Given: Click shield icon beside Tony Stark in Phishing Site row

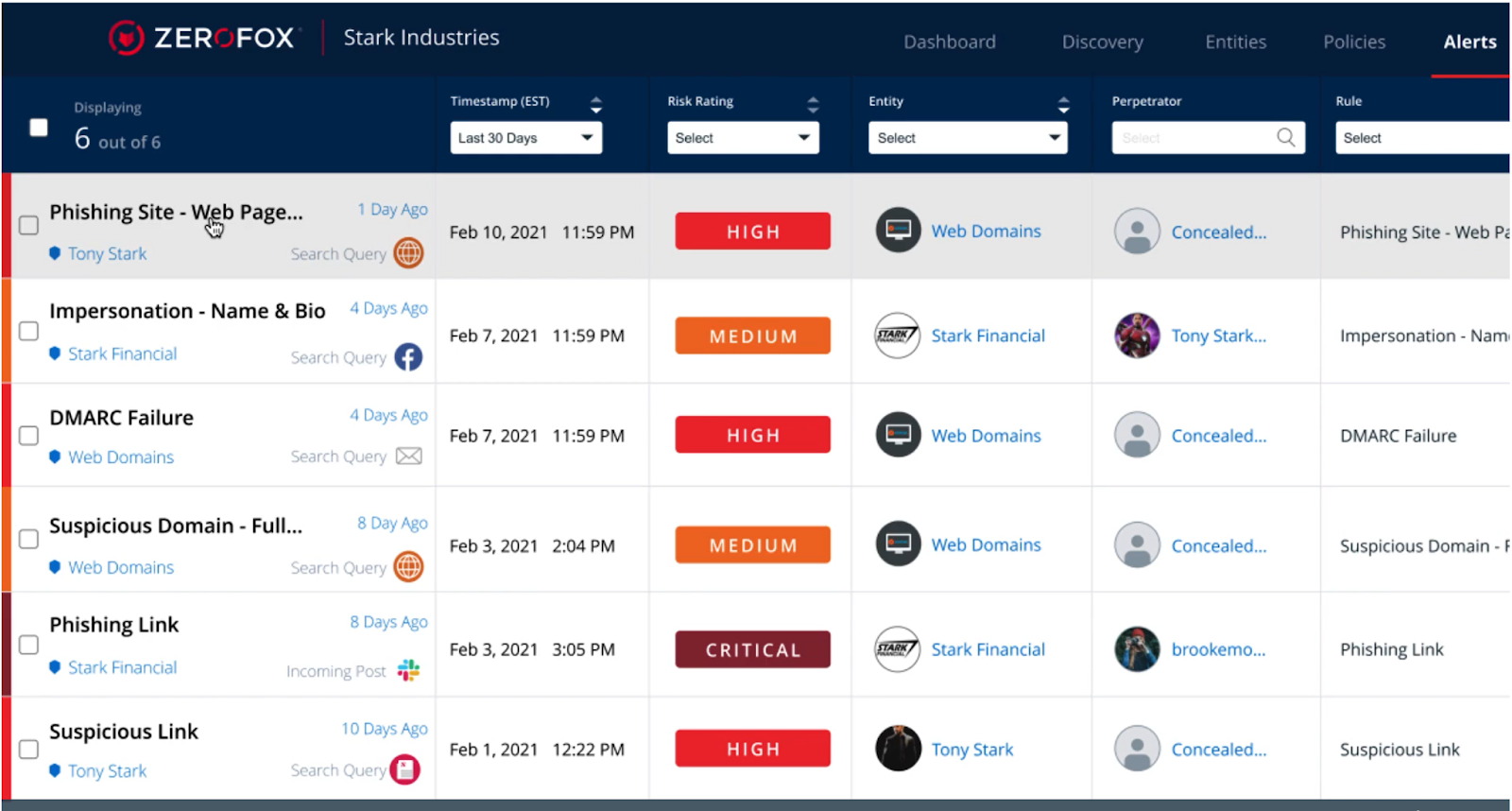Looking at the screenshot, I should [x=55, y=253].
